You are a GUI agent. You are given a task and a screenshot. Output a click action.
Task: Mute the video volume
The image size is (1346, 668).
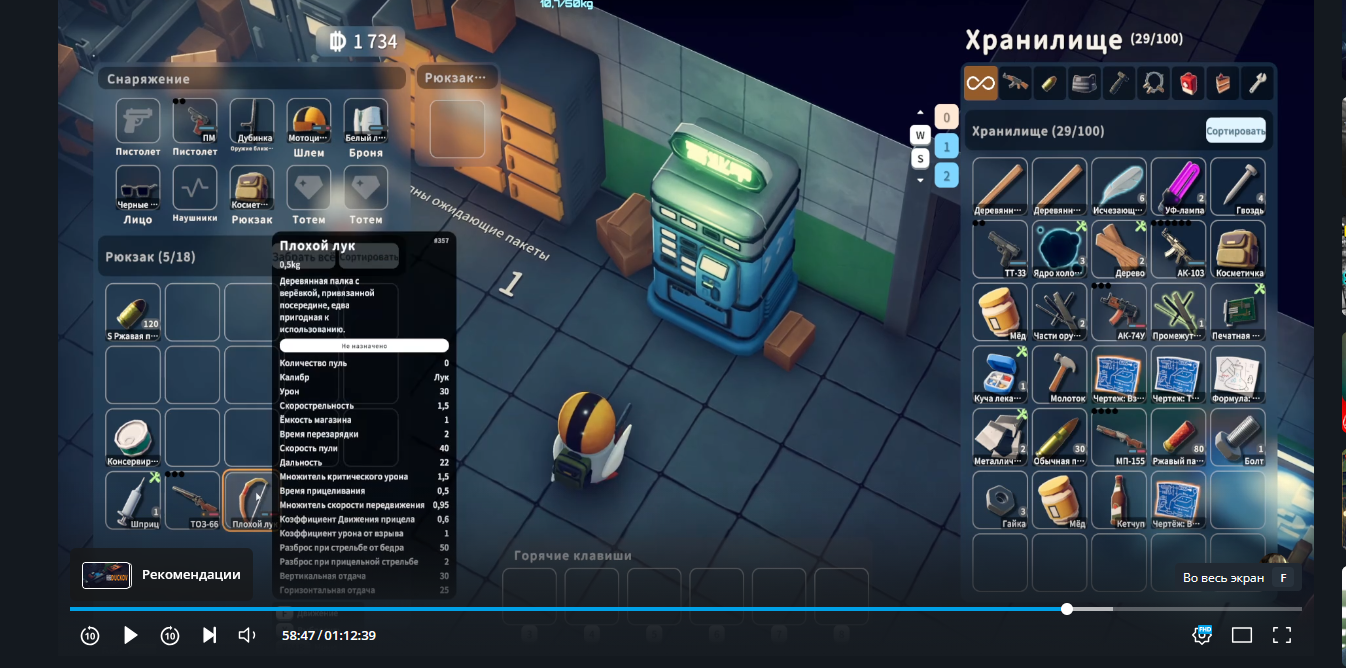(x=247, y=635)
